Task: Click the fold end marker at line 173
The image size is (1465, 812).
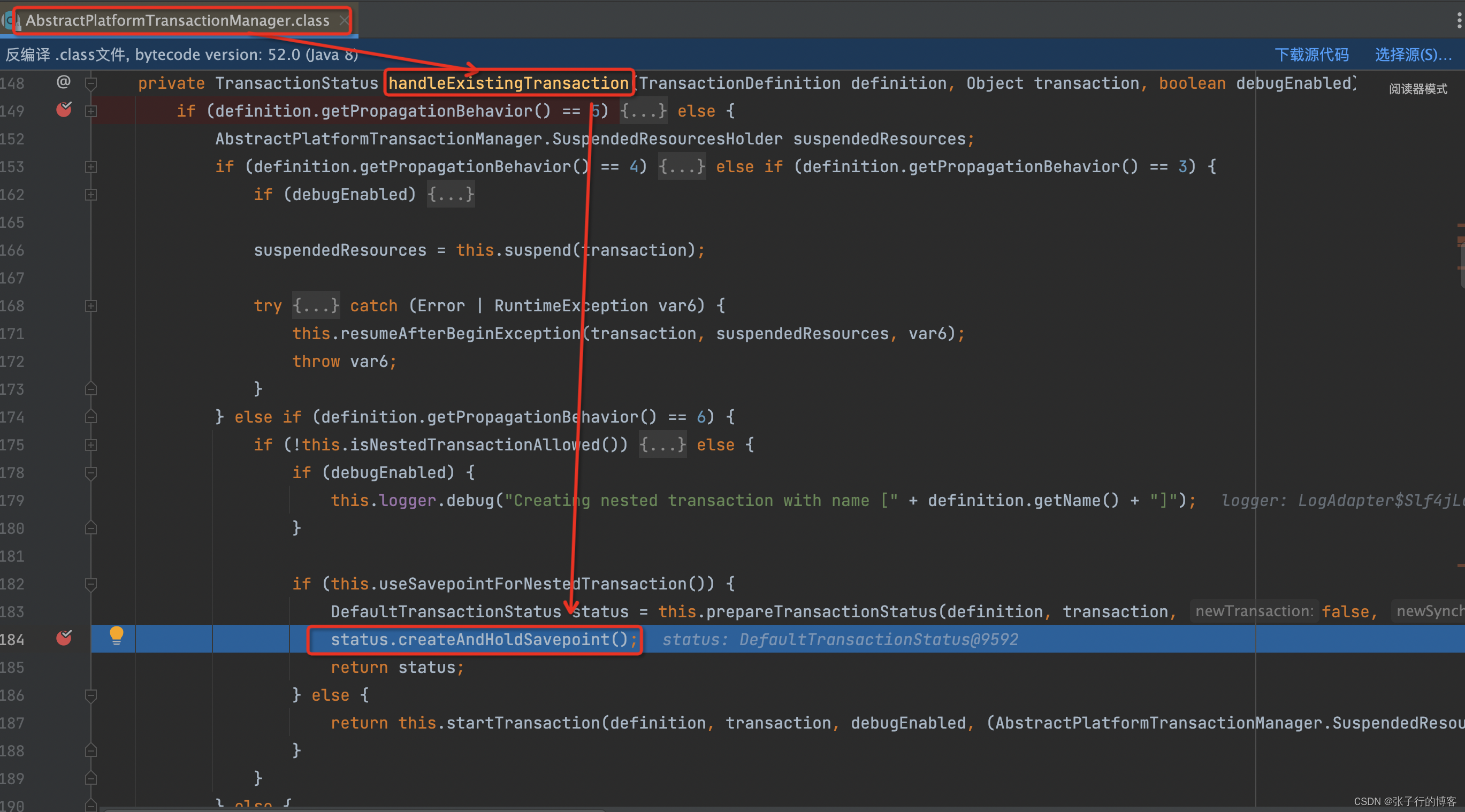Action: [90, 389]
